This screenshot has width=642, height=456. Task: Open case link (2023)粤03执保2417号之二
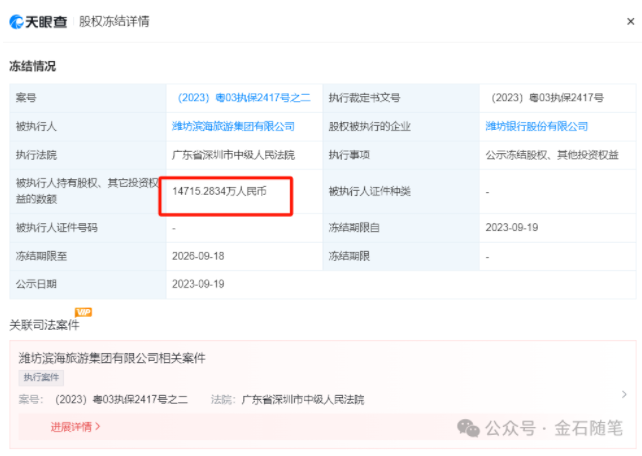pyautogui.click(x=244, y=98)
